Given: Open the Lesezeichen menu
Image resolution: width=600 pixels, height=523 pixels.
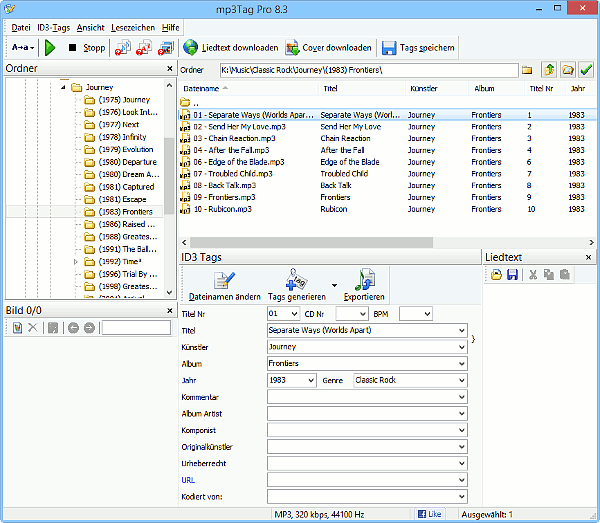Looking at the screenshot, I should coord(133,28).
